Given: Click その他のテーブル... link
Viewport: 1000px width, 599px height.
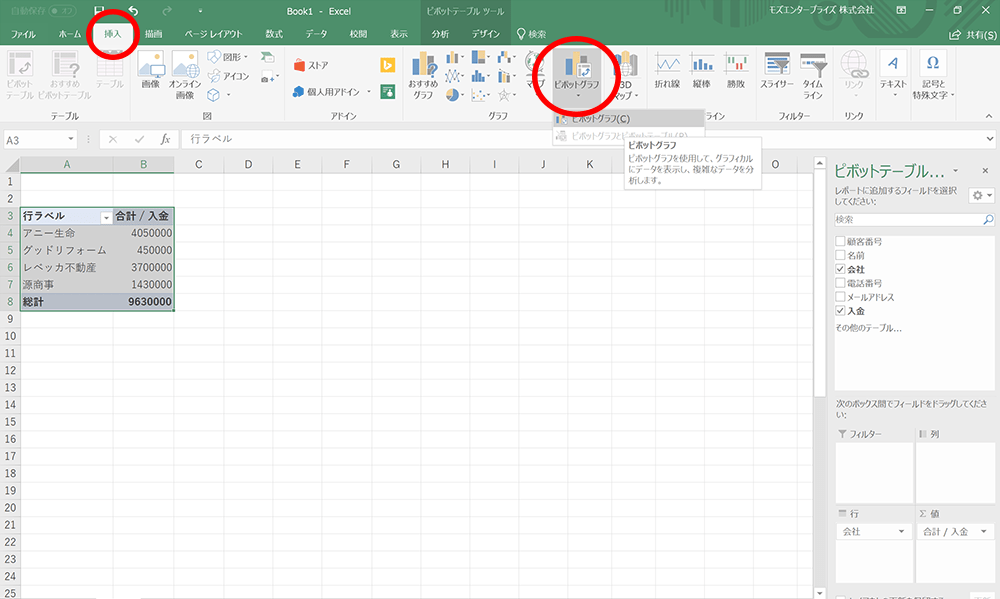Looking at the screenshot, I should point(868,328).
